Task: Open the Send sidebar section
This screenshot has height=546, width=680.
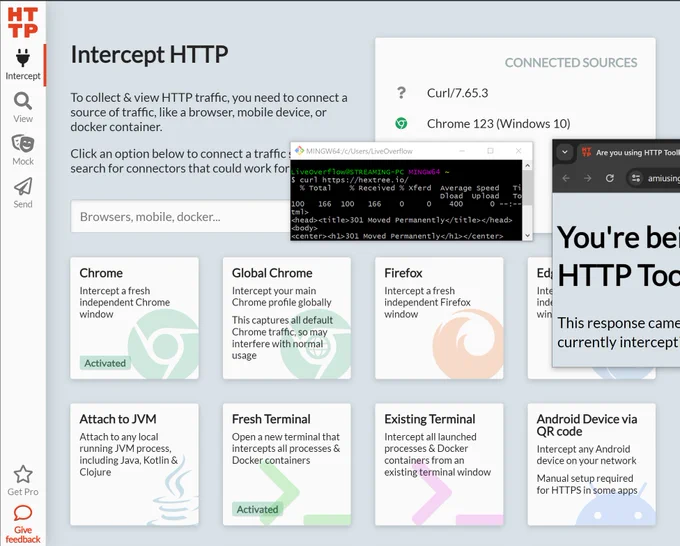Action: 23,193
